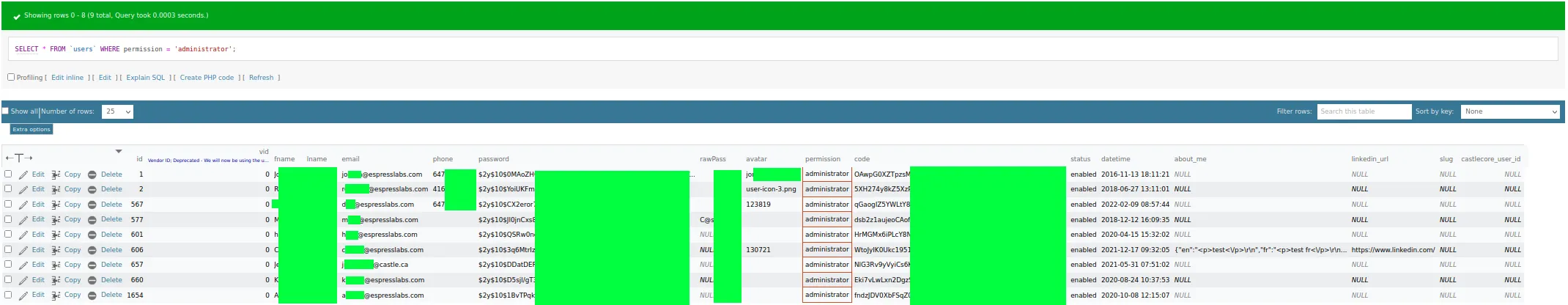1568x305 pixels.
Task: Select the checkbox for row id 2
Action: [8, 188]
